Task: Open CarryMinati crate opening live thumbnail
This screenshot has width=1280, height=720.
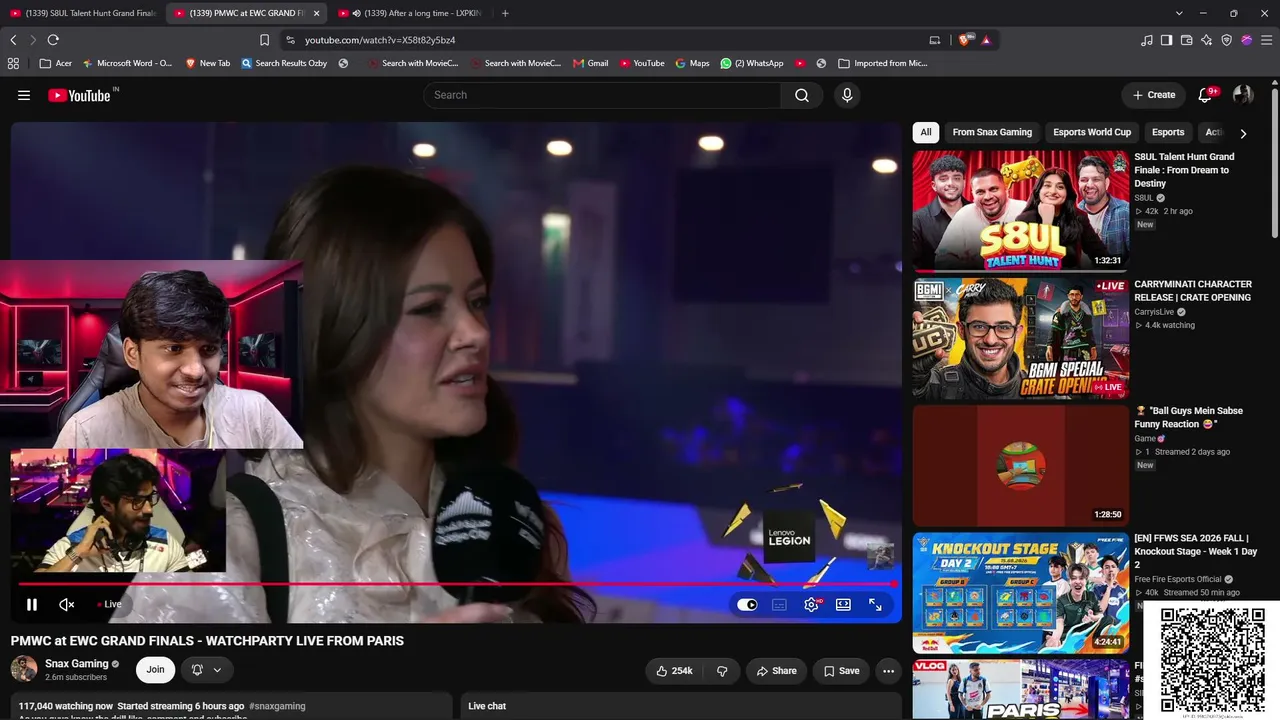Action: point(1020,338)
